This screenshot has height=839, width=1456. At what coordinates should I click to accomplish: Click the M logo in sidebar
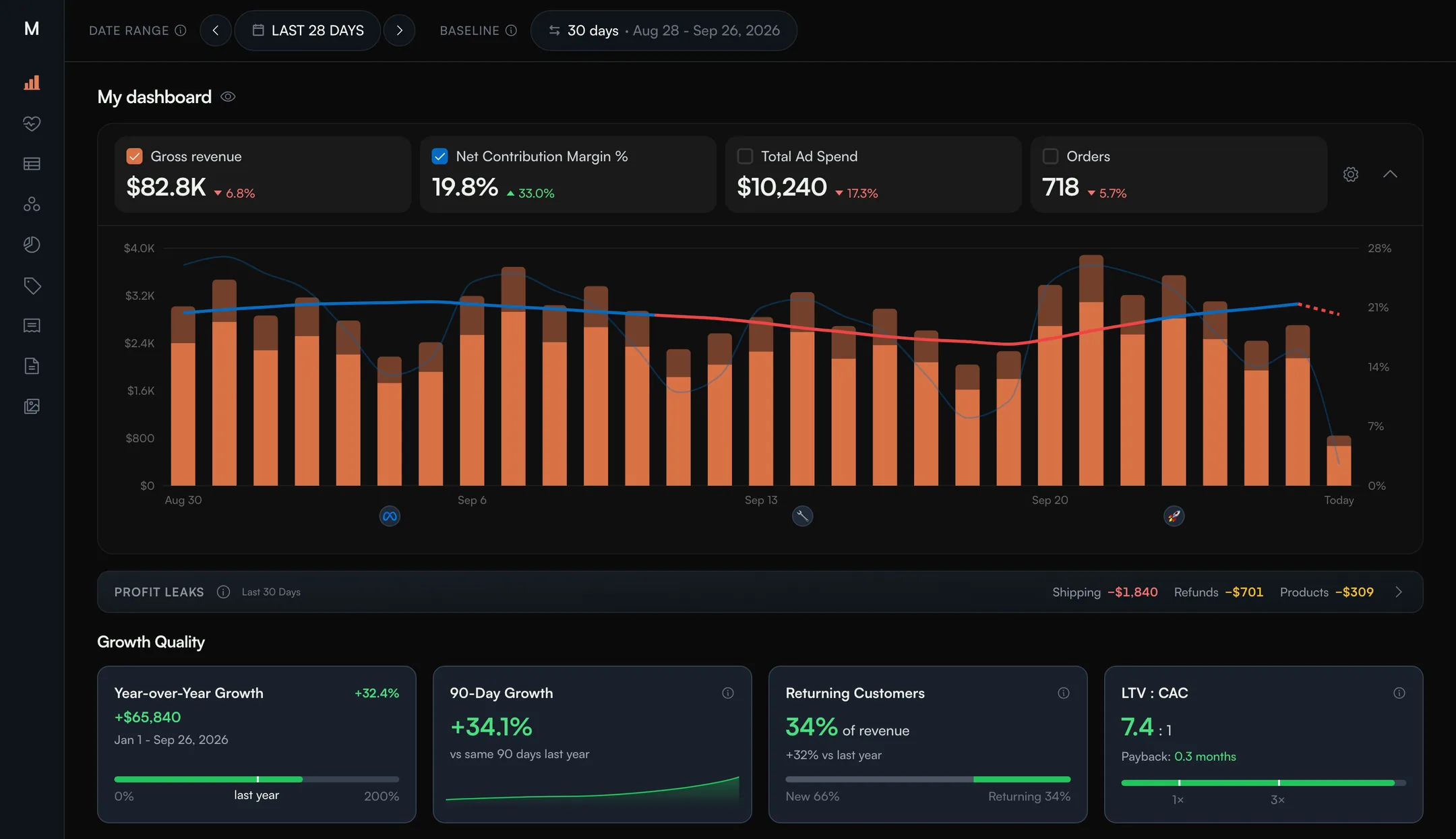click(x=32, y=28)
